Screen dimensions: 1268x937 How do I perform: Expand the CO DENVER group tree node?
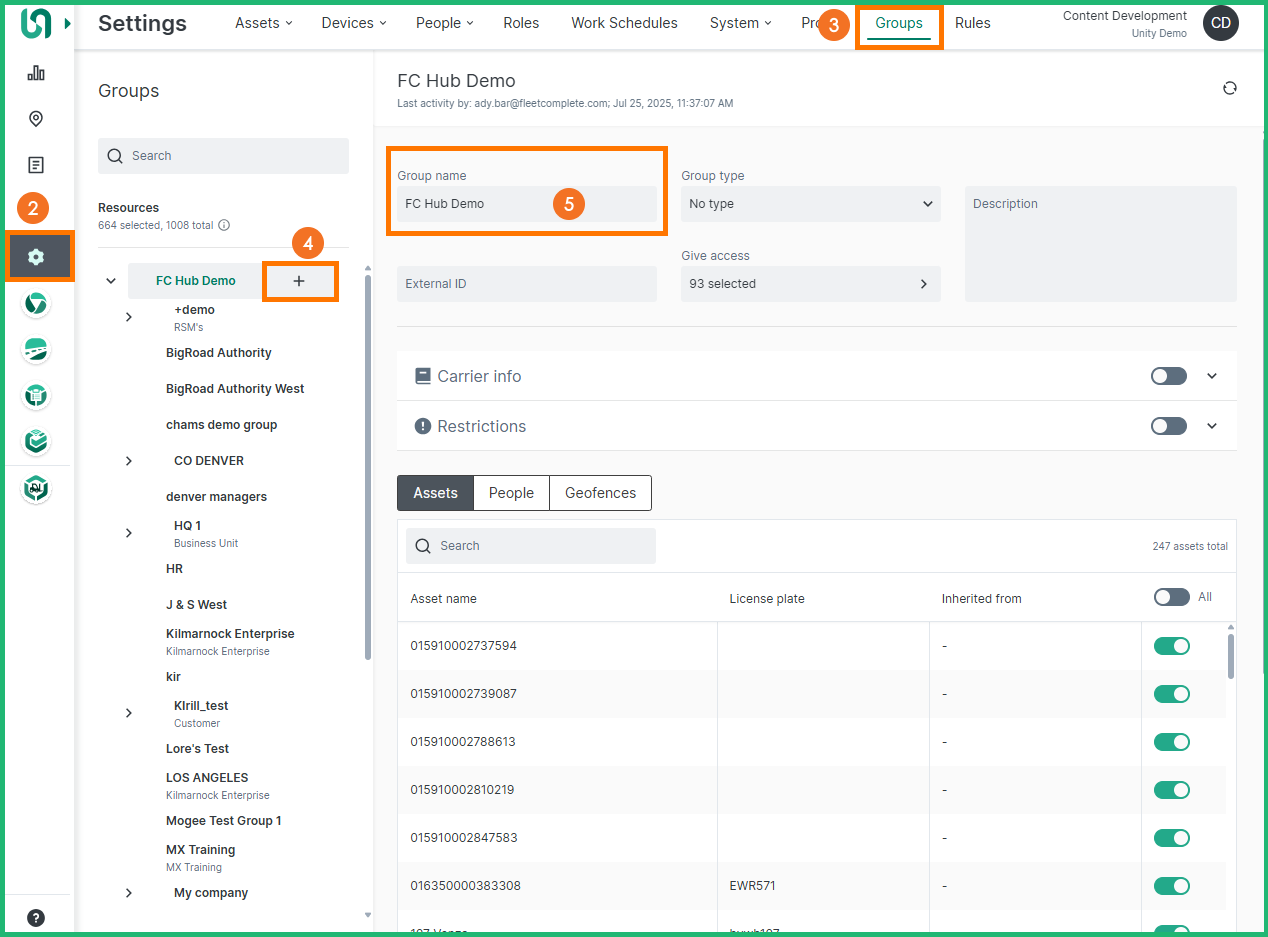(x=129, y=461)
